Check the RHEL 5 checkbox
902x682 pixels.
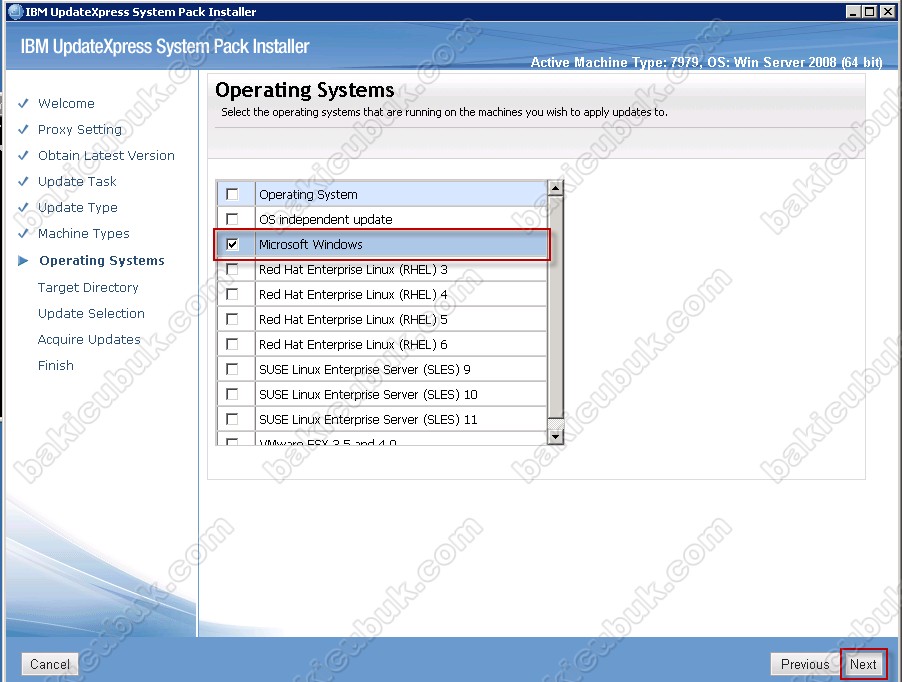232,319
